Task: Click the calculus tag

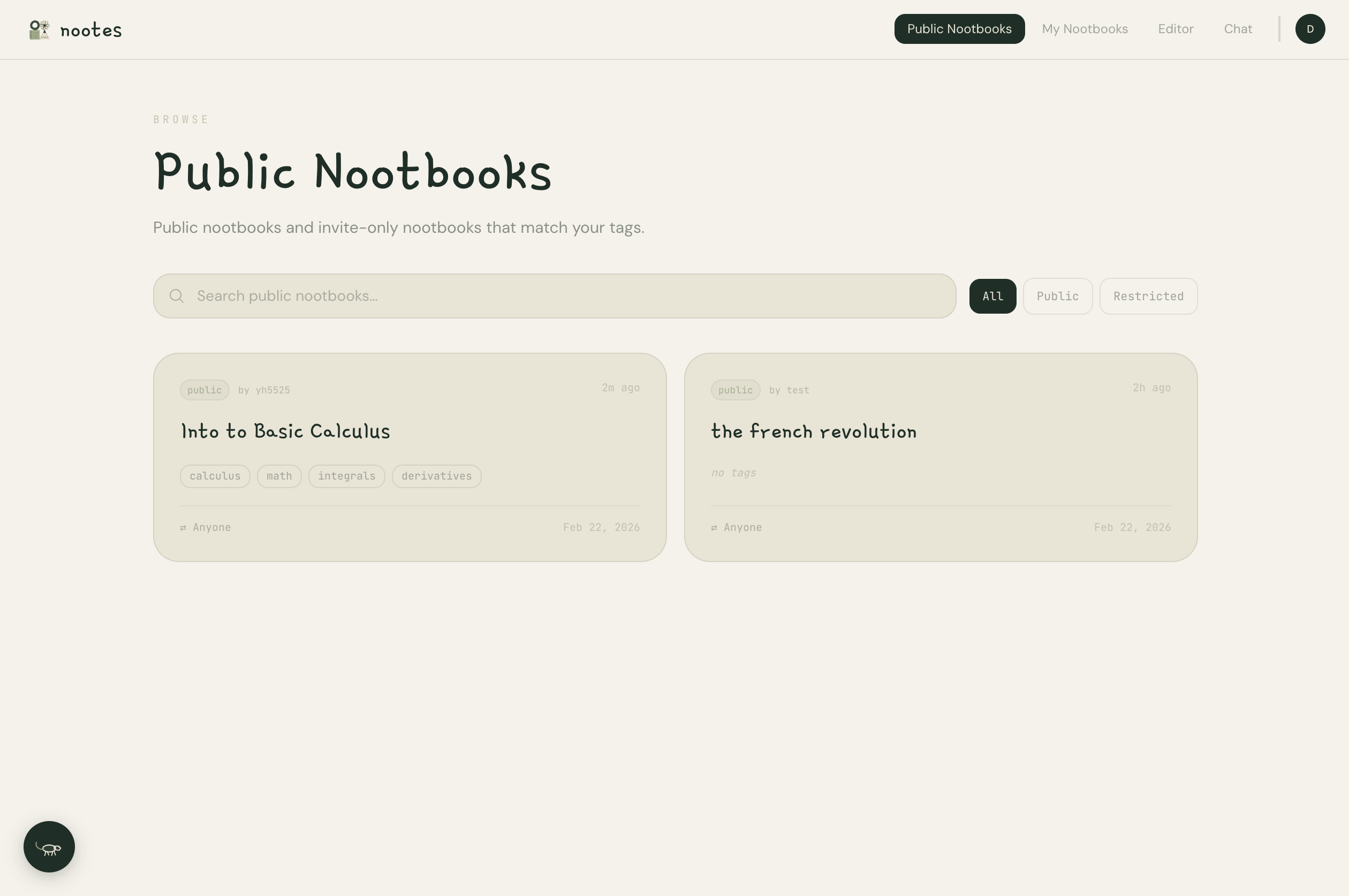Action: 215,476
